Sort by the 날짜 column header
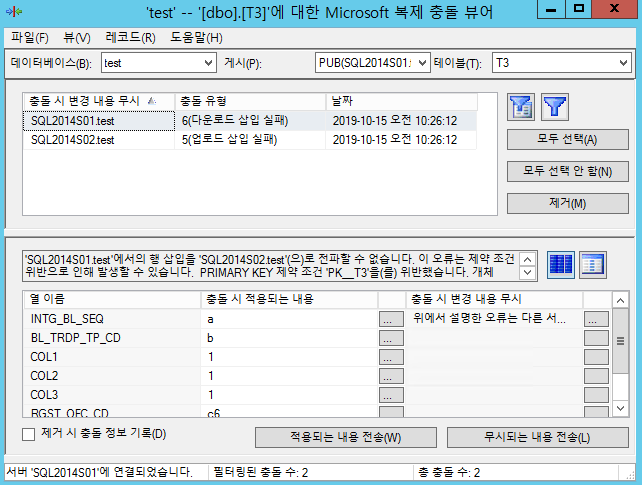Image resolution: width=642 pixels, height=485 pixels. click(x=402, y=102)
